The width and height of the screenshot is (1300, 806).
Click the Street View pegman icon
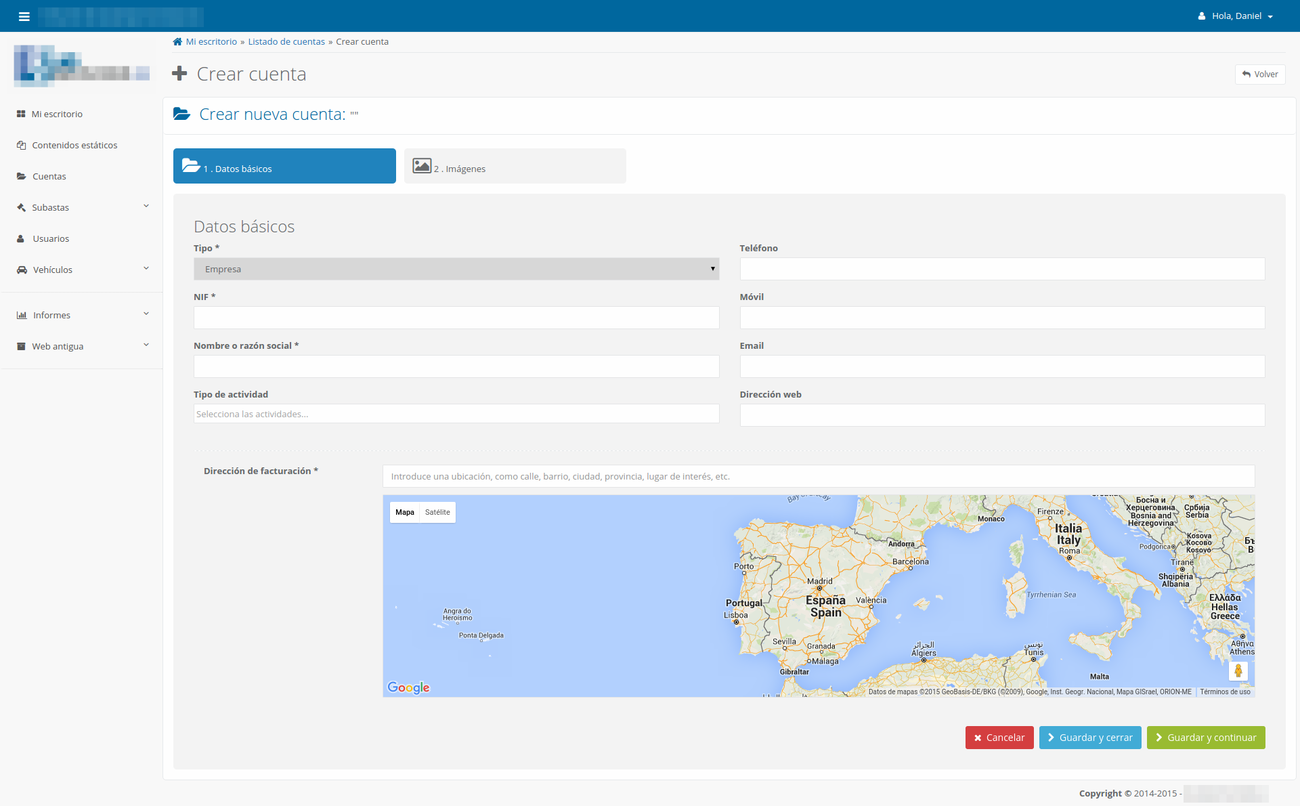1238,671
